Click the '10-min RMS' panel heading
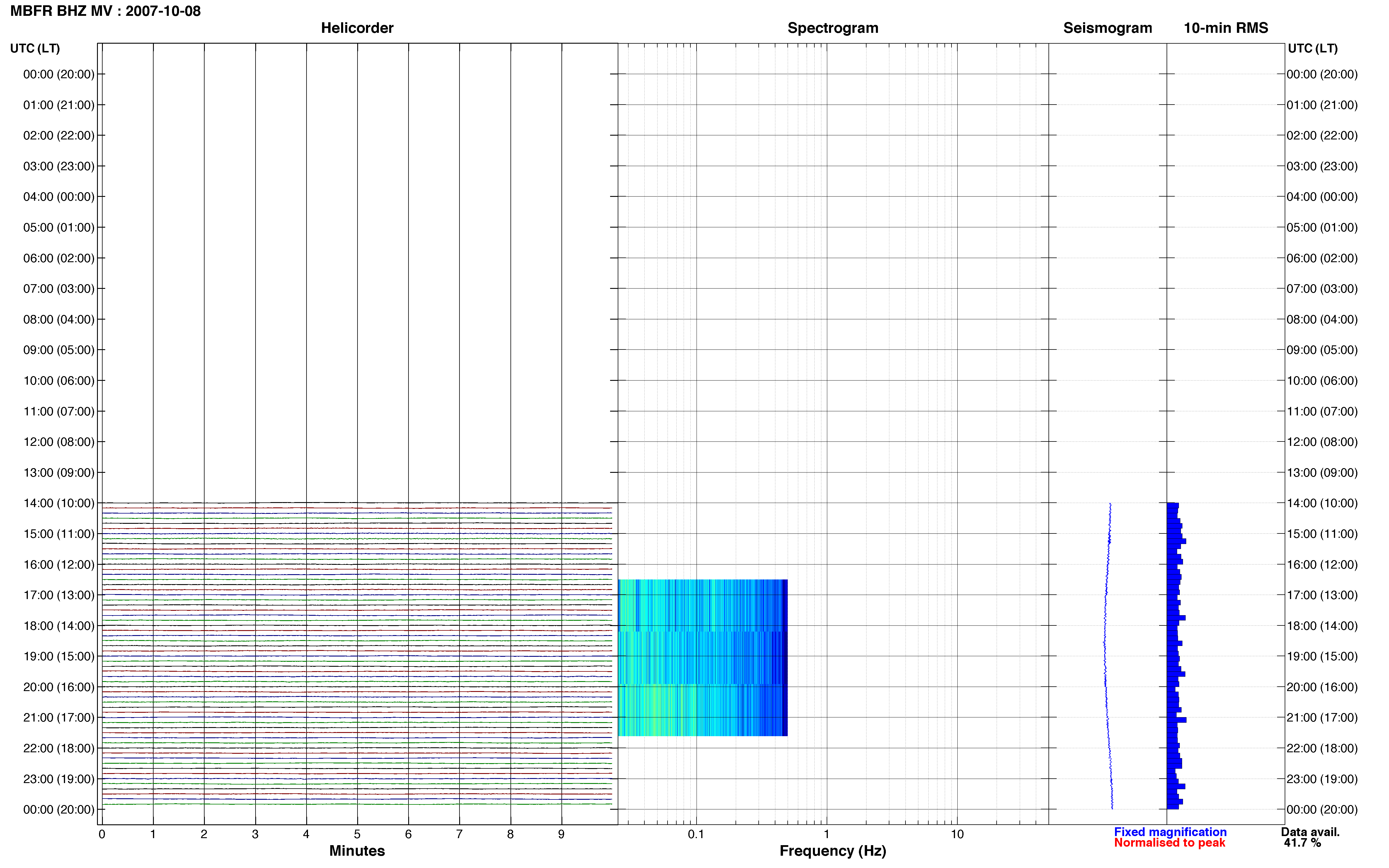The width and height of the screenshot is (1389, 868). tap(1226, 28)
